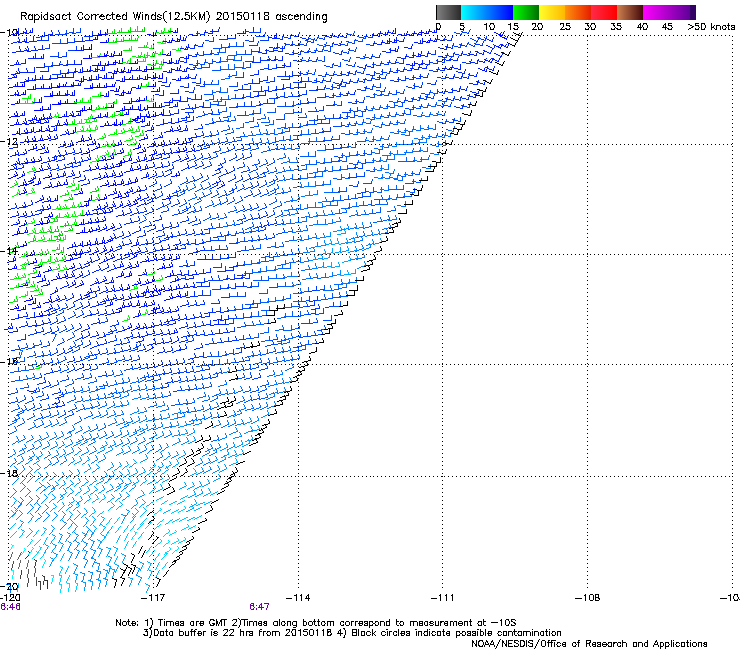Click the cyan-blue 5-15 knots color band
Screen dimensions: 740x650
click(x=487, y=12)
